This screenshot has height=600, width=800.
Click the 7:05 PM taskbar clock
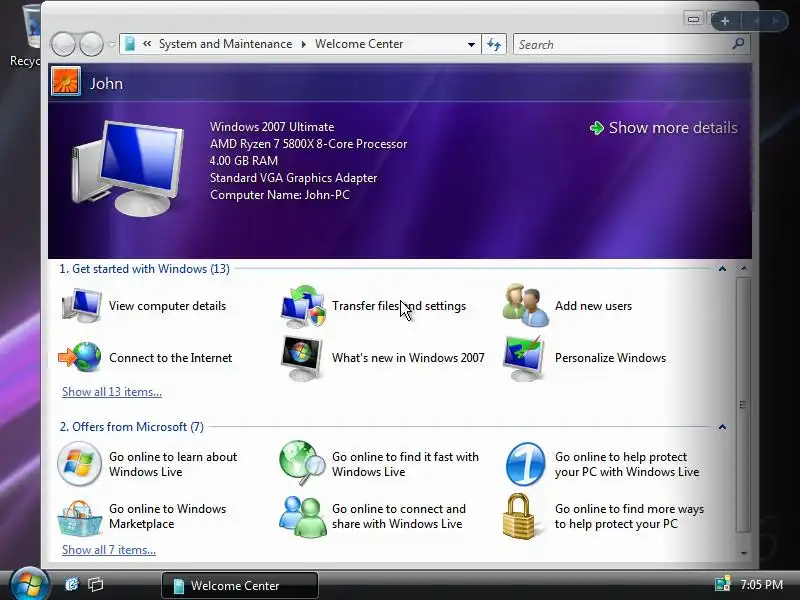761,585
